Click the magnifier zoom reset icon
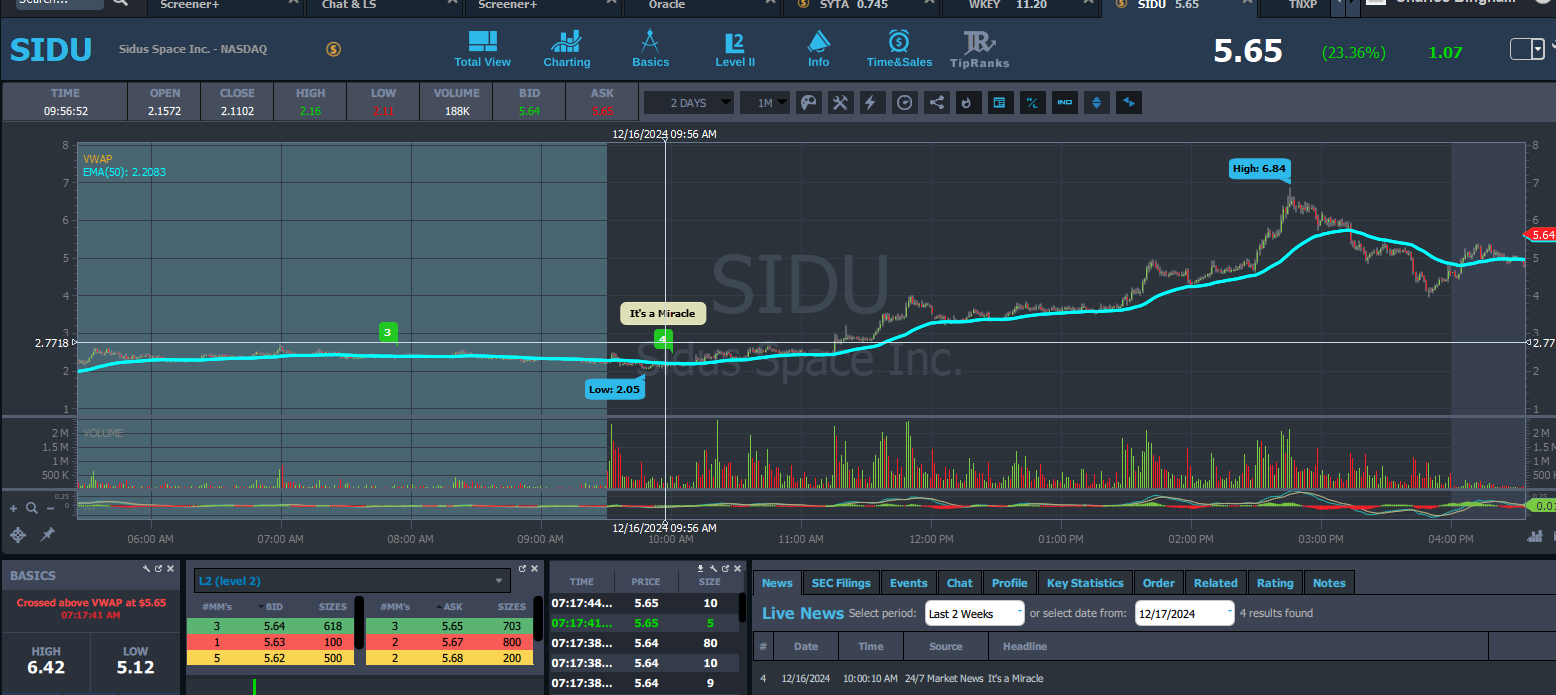This screenshot has width=1556, height=695. (x=31, y=508)
